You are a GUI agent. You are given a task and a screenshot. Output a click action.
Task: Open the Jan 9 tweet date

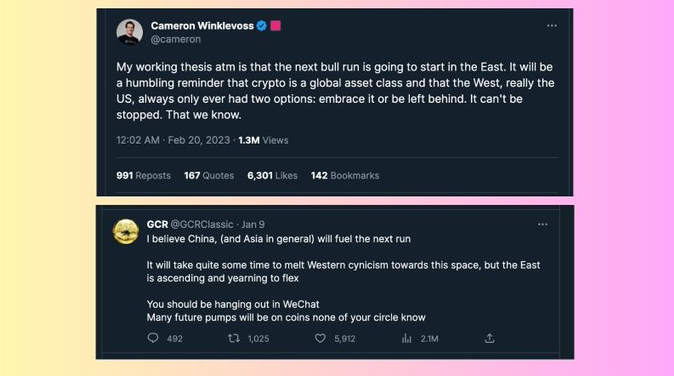(x=253, y=224)
